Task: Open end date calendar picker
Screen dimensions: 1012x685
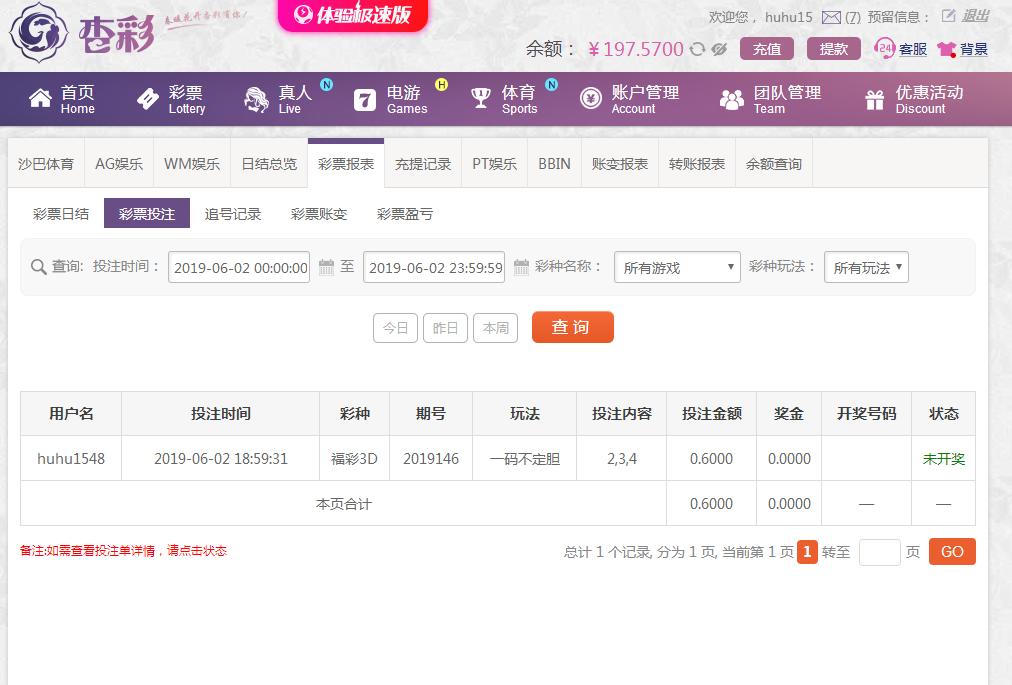Action: click(521, 267)
